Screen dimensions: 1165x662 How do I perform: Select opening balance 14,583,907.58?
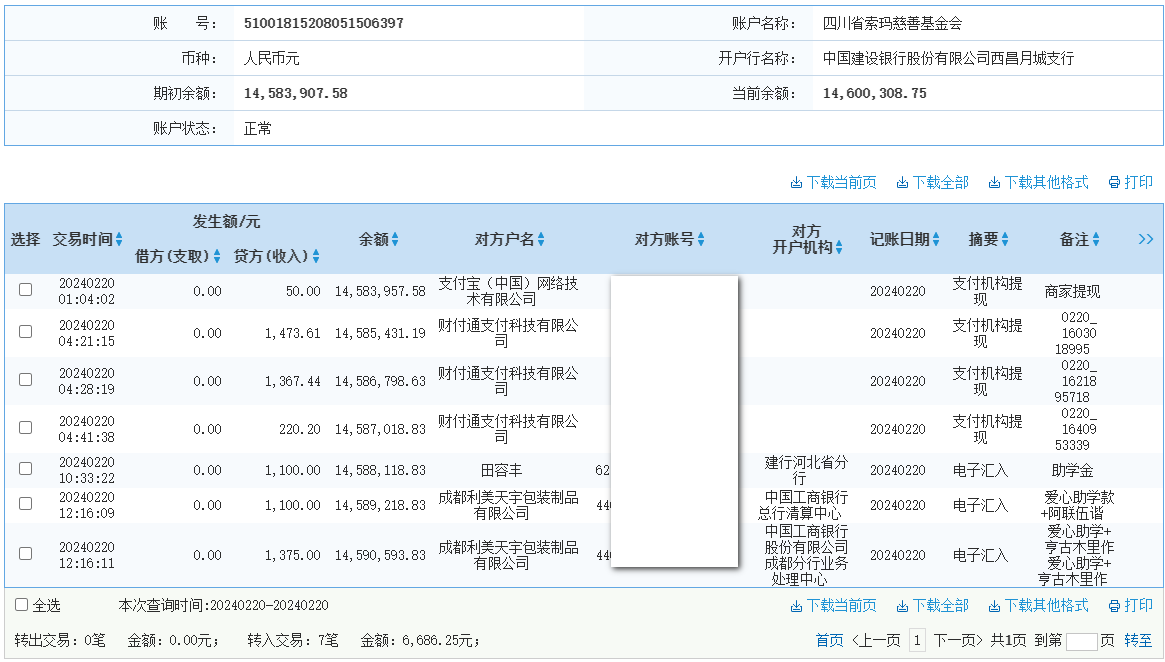pyautogui.click(x=296, y=94)
